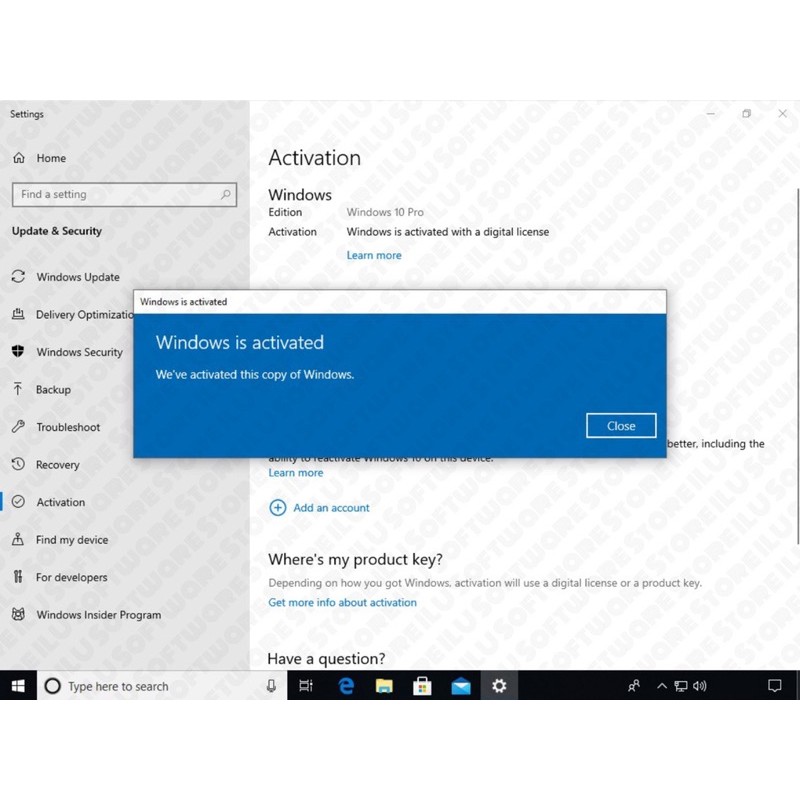Select Windows Insider Program

click(96, 615)
